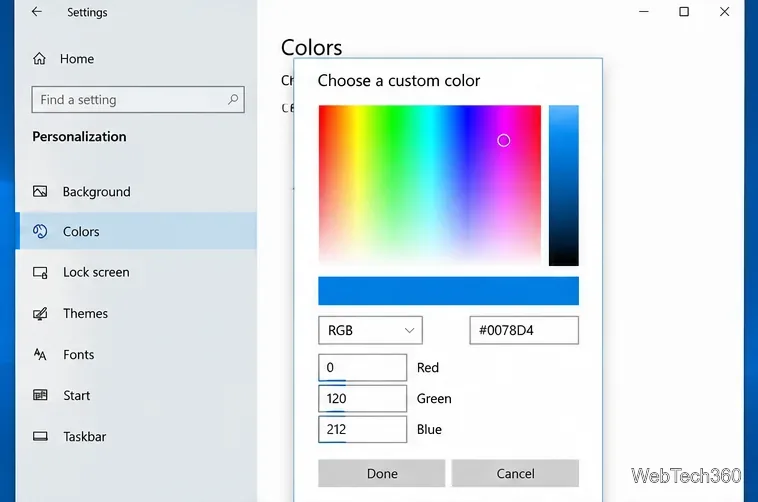Click the Colors palette icon
758x502 pixels.
40,231
